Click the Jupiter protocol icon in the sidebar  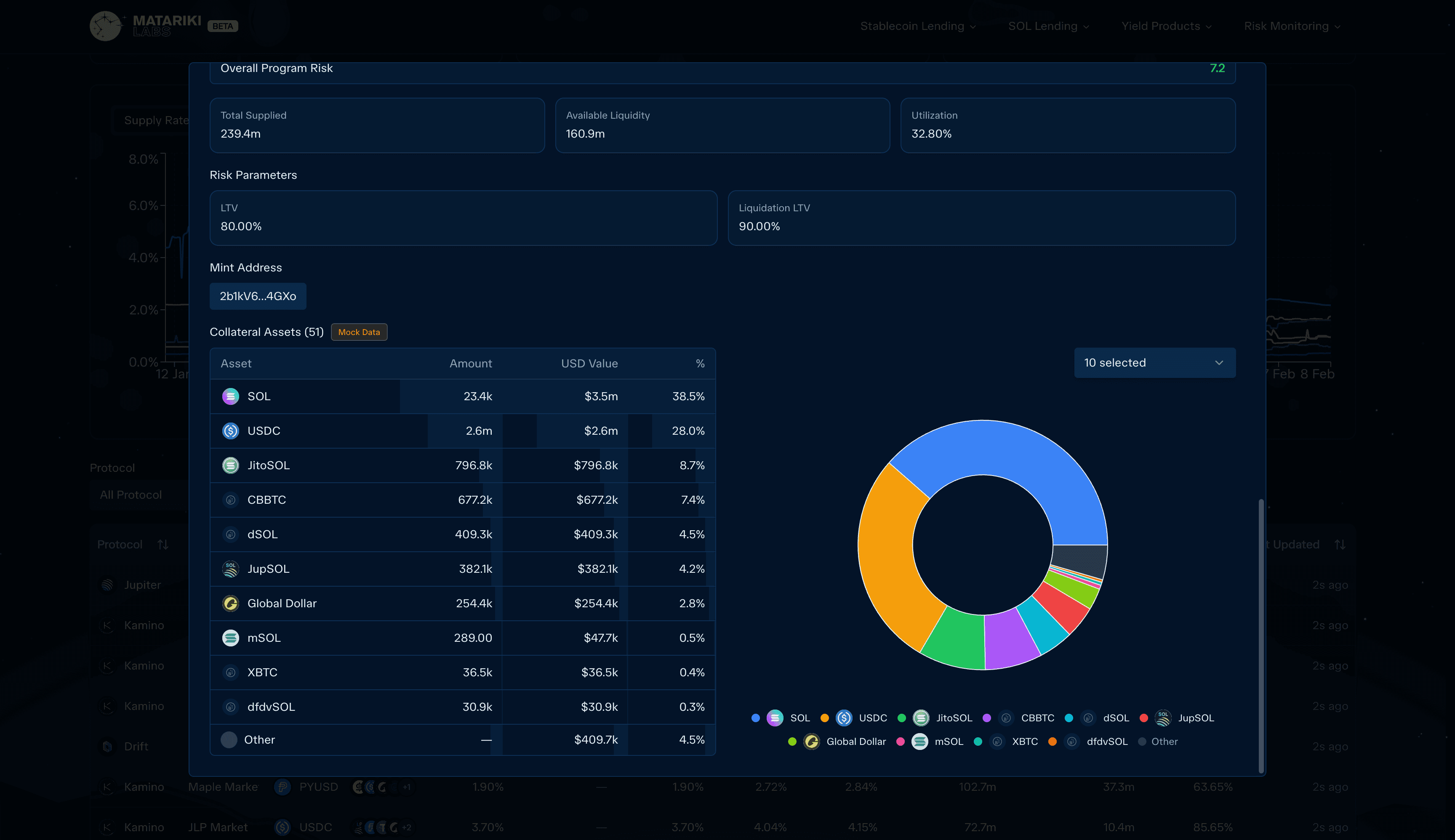tap(107, 585)
